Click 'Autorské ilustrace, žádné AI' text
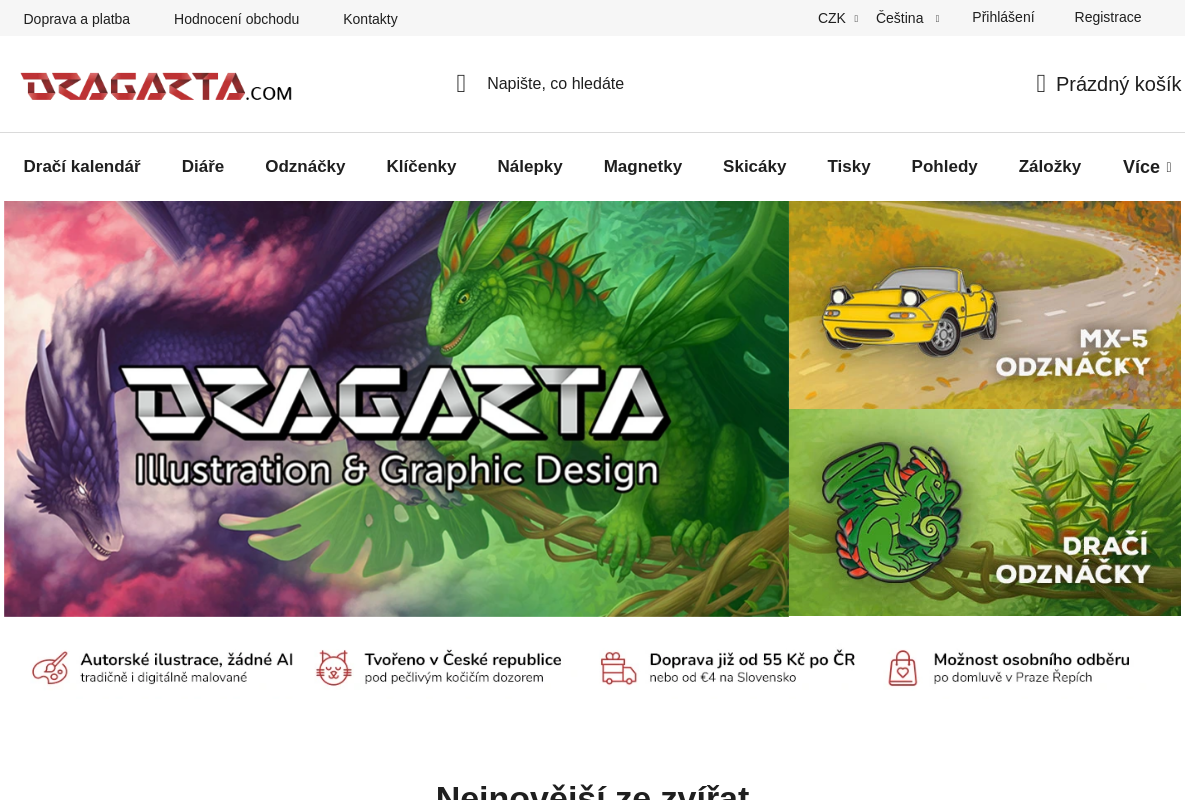This screenshot has height=800, width=1200. pyautogui.click(x=187, y=660)
